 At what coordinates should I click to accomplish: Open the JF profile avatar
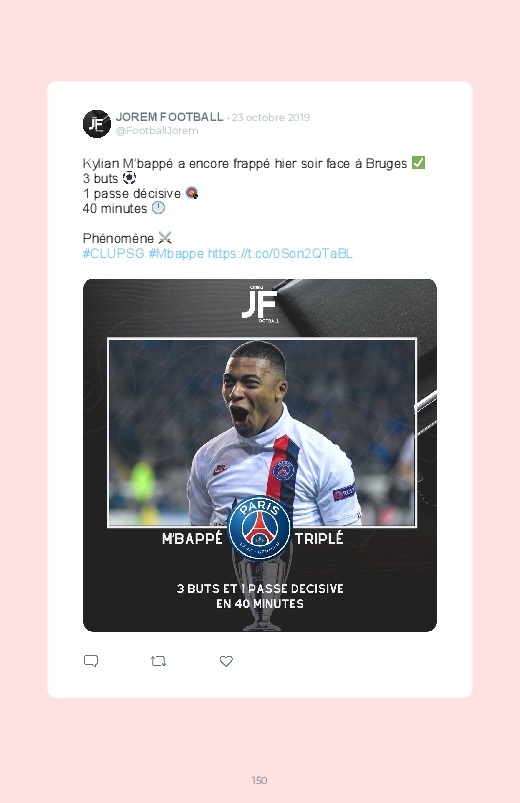(97, 123)
